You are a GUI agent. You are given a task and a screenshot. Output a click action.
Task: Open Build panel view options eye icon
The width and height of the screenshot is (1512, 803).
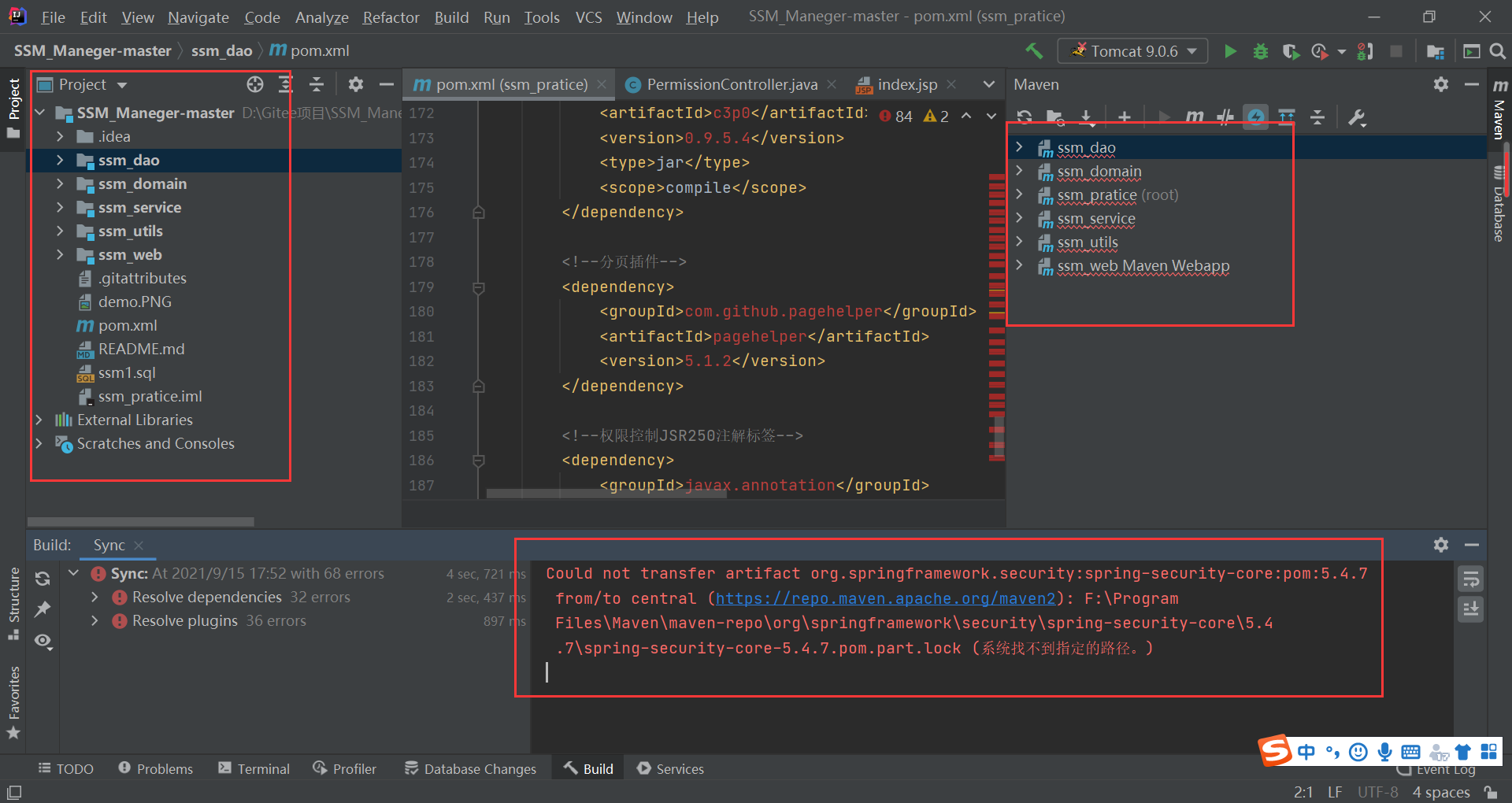pyautogui.click(x=43, y=642)
